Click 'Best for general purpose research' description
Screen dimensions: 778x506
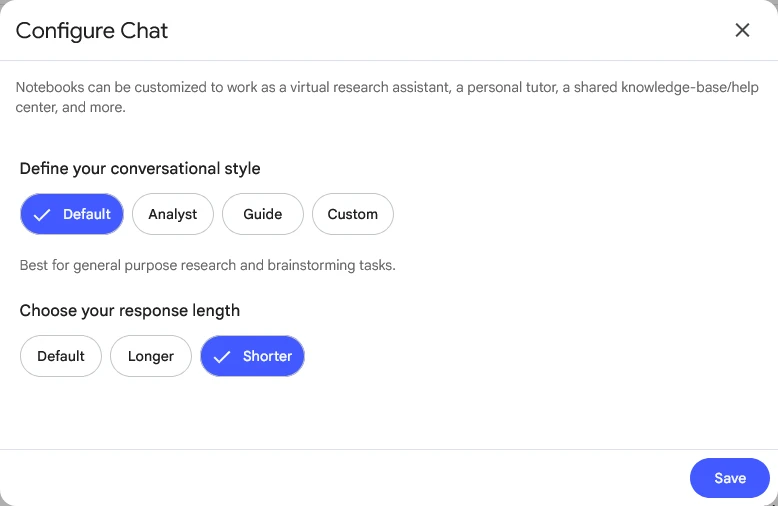[207, 265]
